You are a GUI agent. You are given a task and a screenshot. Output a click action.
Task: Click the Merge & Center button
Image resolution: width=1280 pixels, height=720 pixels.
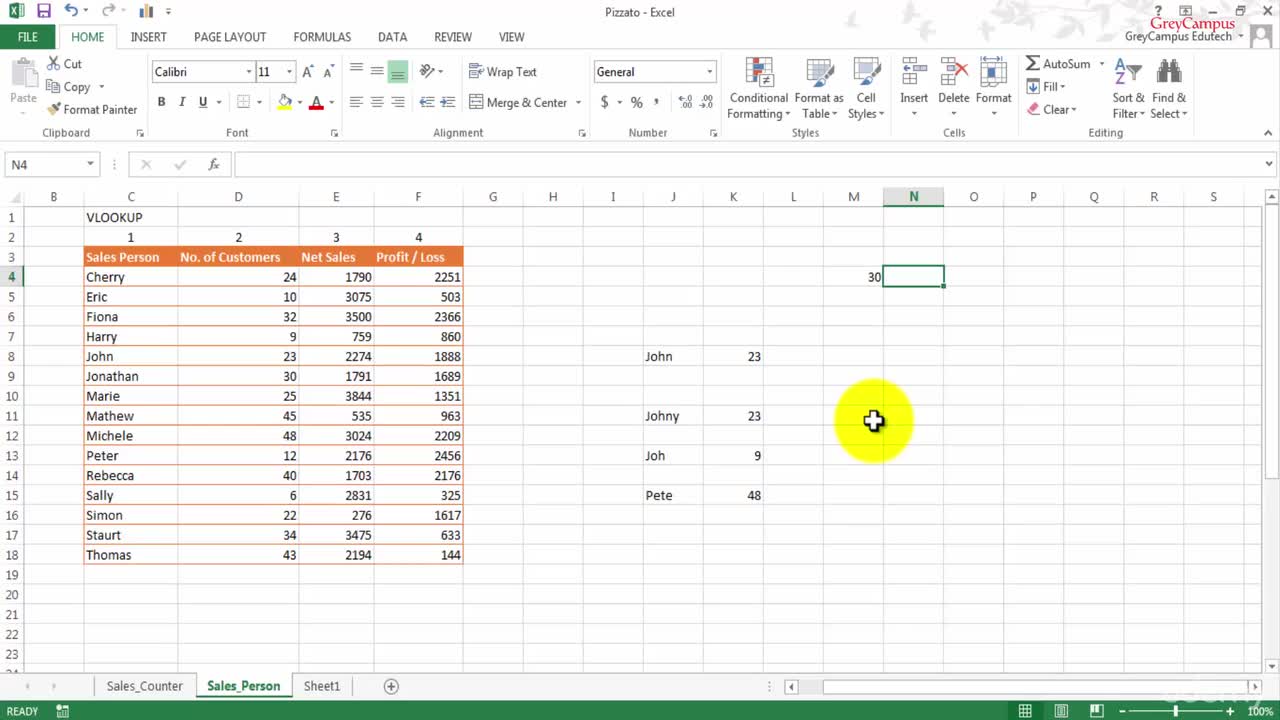pyautogui.click(x=518, y=103)
